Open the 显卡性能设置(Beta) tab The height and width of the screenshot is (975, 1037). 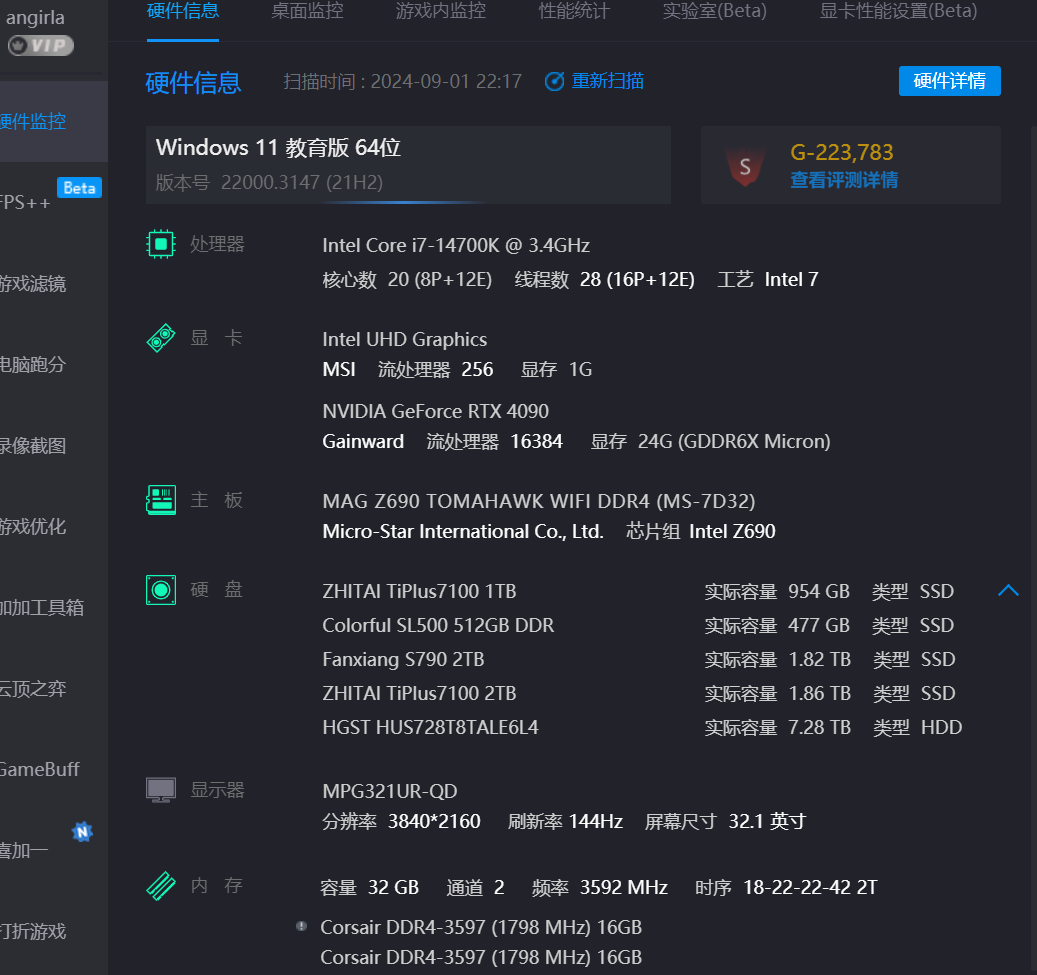pos(898,11)
